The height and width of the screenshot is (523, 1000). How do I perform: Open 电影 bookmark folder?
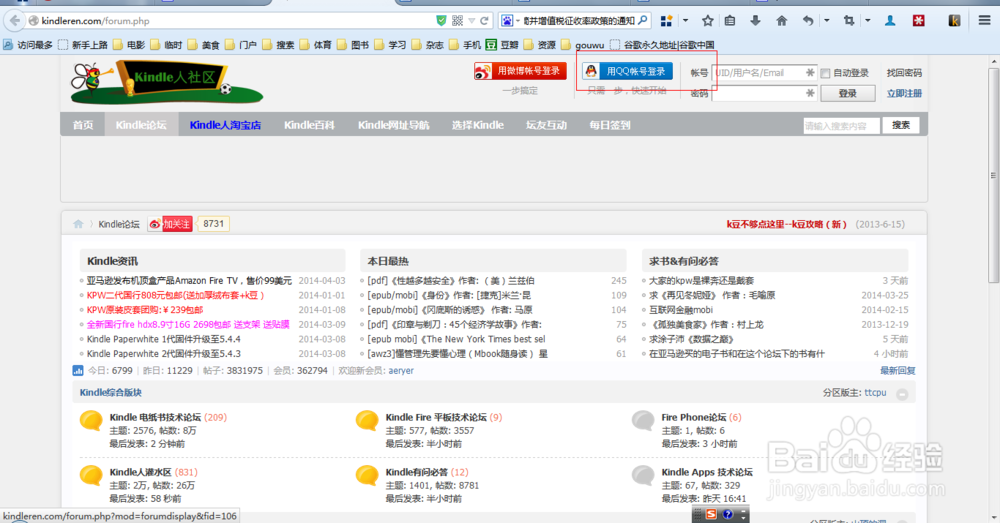(x=129, y=45)
